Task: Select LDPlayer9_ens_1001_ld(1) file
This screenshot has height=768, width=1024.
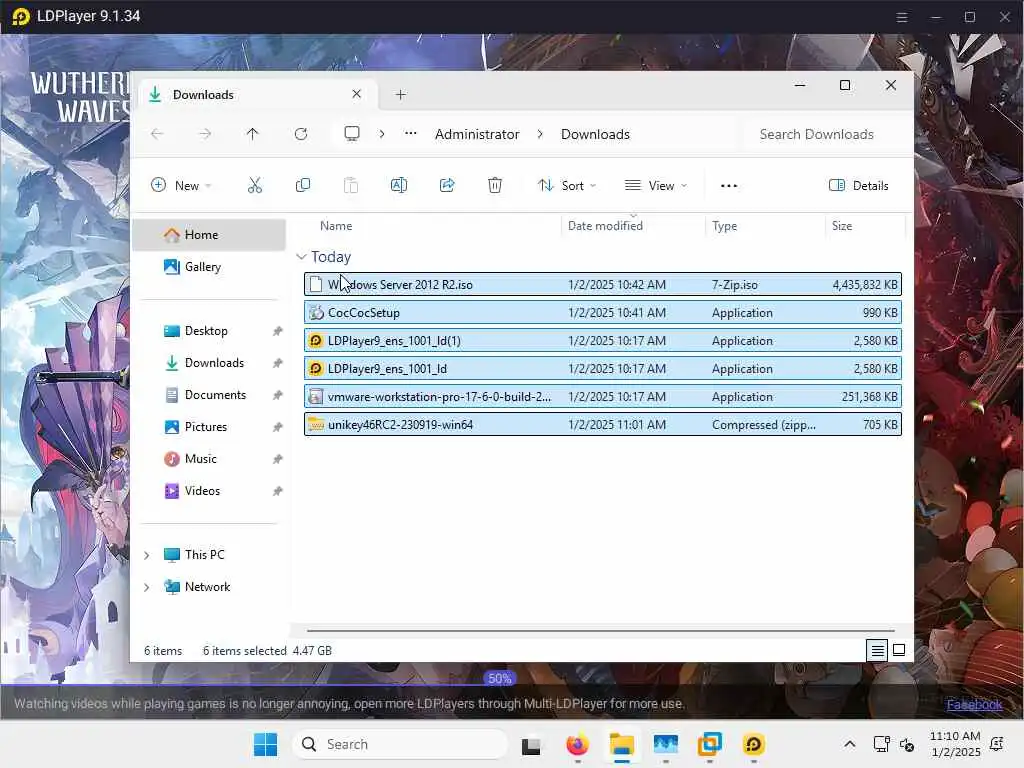Action: pyautogui.click(x=602, y=341)
